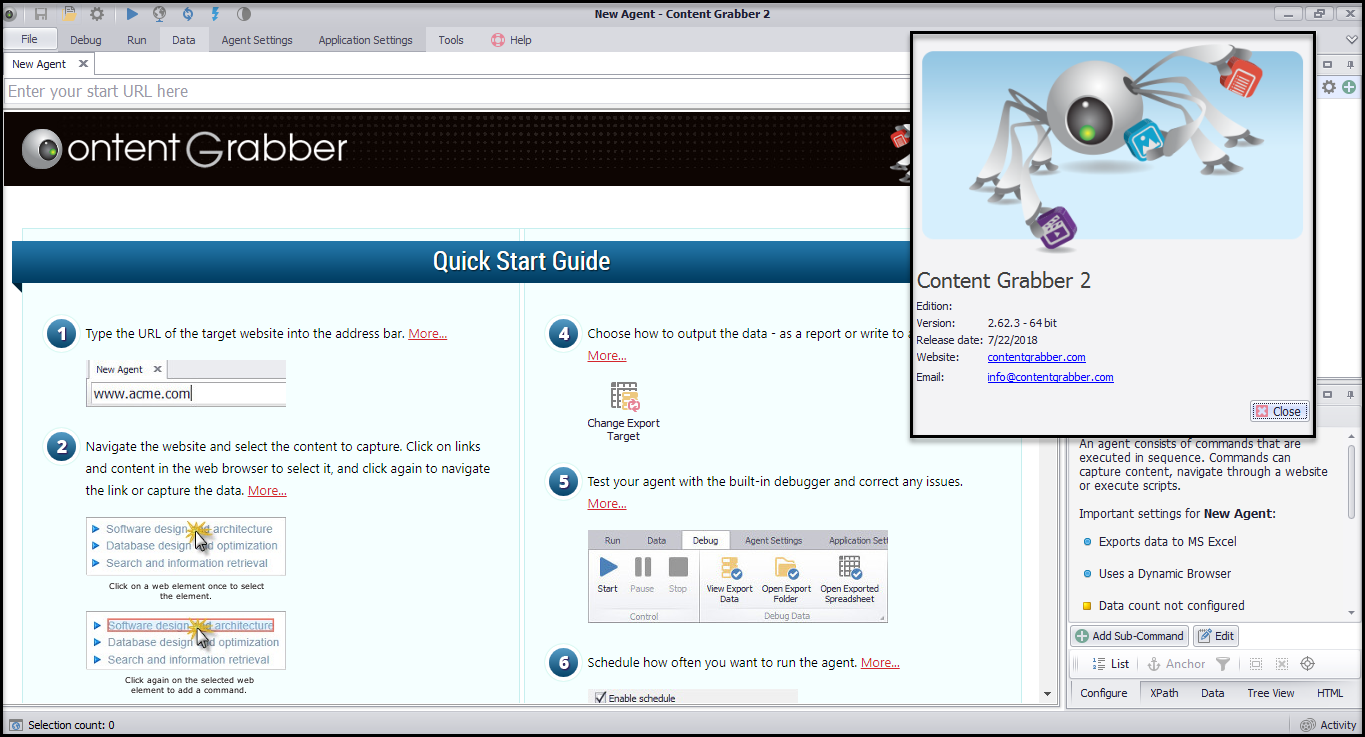1365x737 pixels.
Task: Open the Application Settings ribbon tab
Action: (x=366, y=40)
